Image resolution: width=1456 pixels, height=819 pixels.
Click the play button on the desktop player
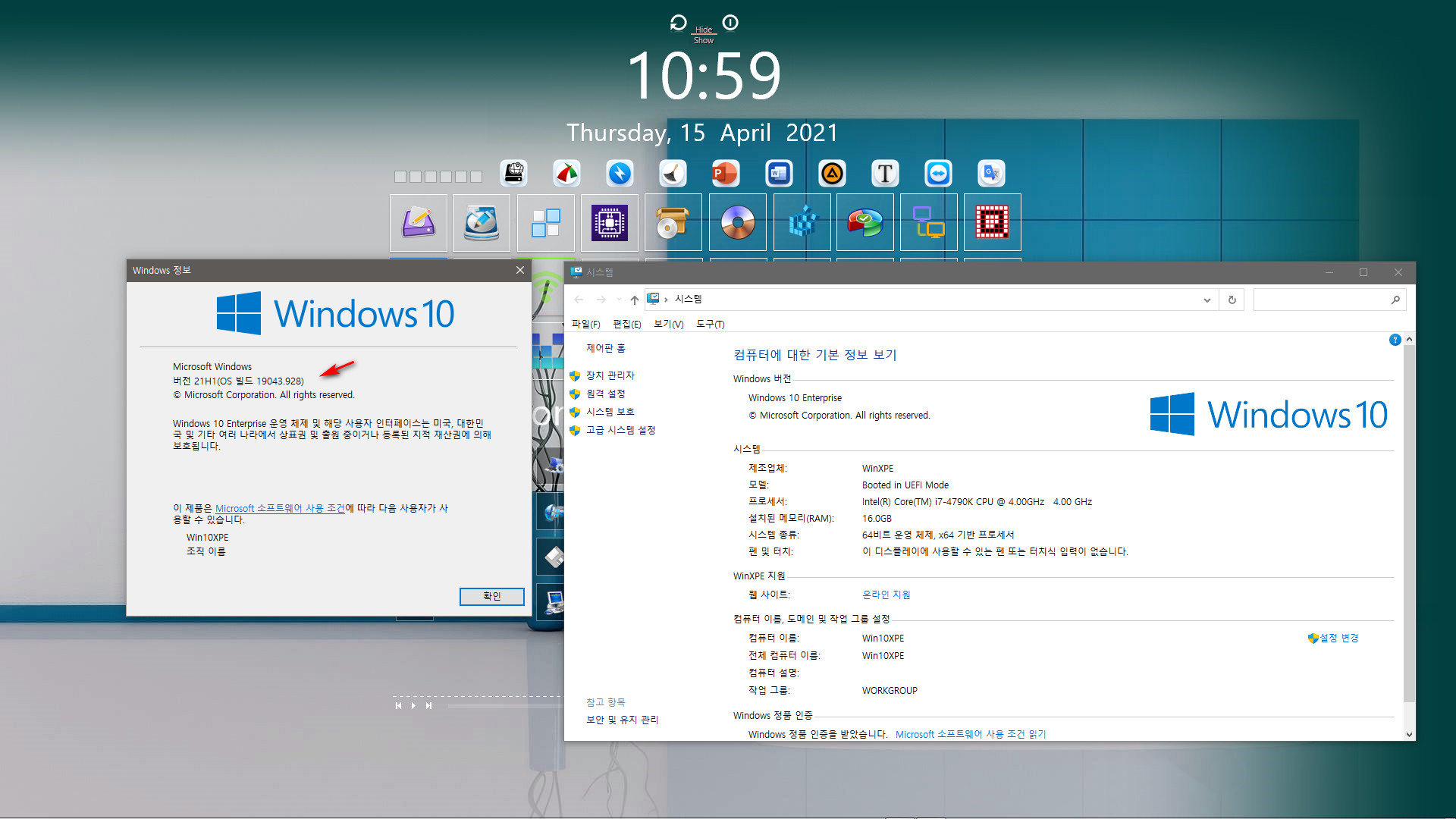(413, 705)
